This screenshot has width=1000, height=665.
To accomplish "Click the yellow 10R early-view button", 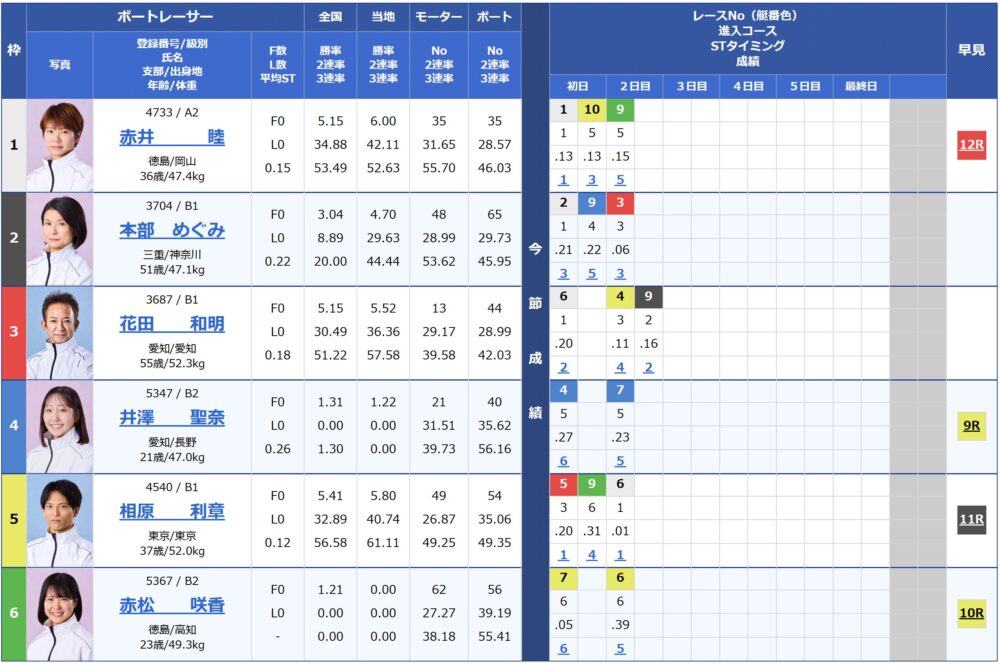I will pyautogui.click(x=971, y=613).
